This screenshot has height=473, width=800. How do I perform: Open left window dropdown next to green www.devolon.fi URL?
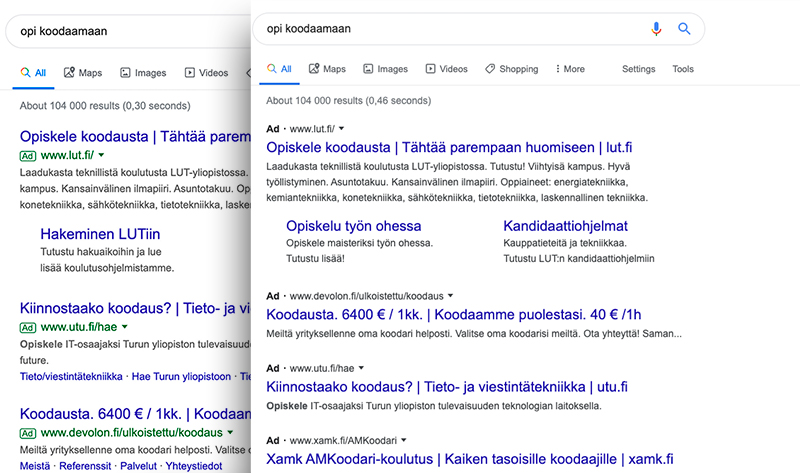click(x=230, y=433)
